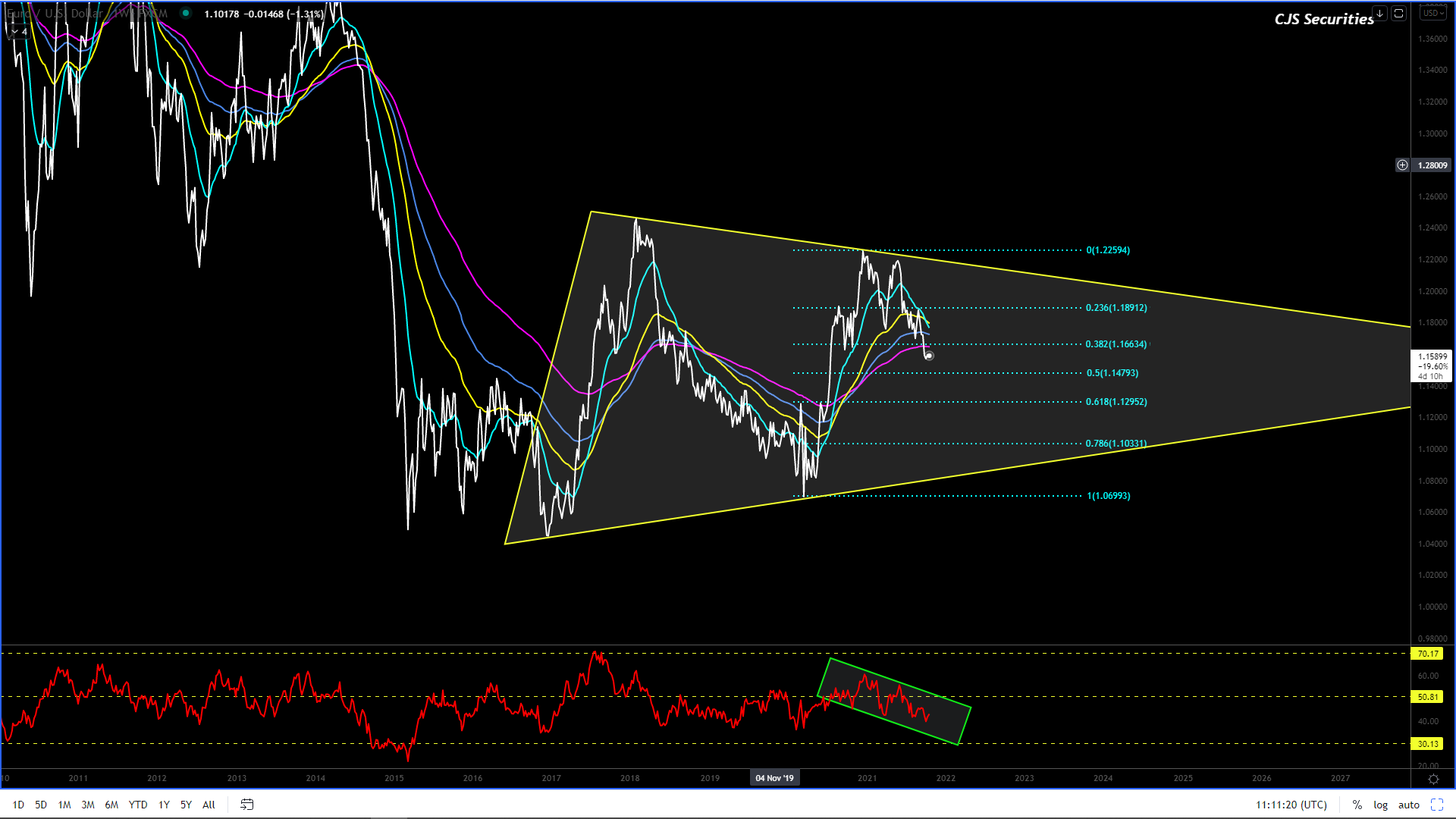Click the fullscreen mode icon
1456x819 pixels.
[x=1436, y=805]
